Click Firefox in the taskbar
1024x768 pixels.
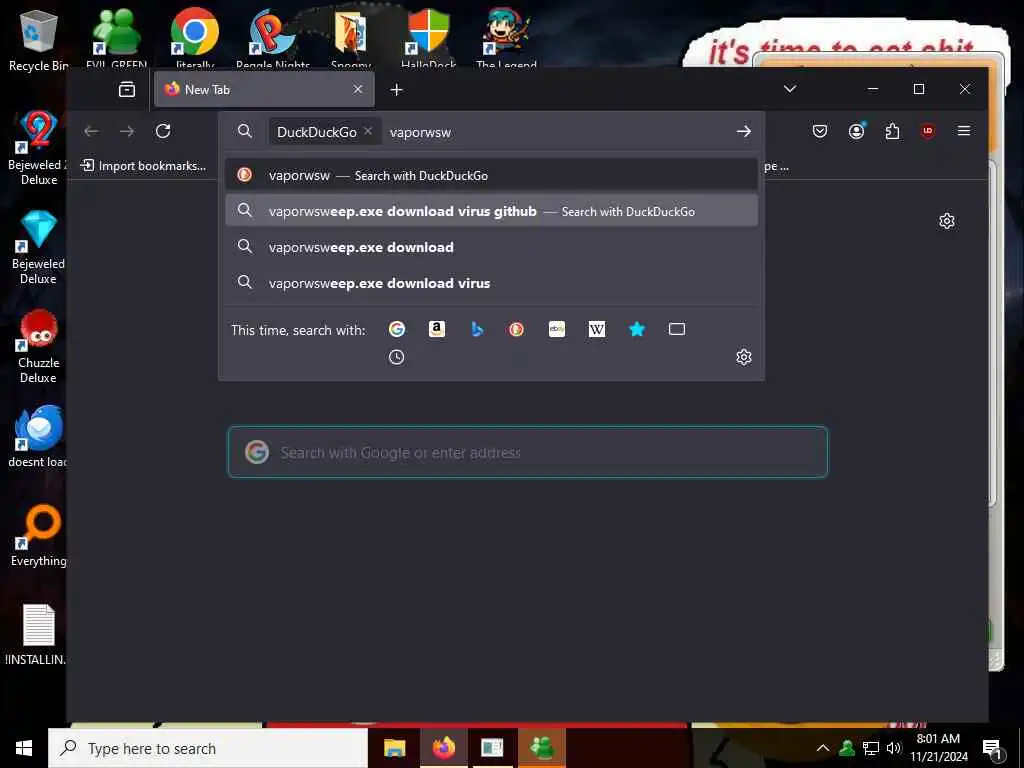click(x=443, y=748)
